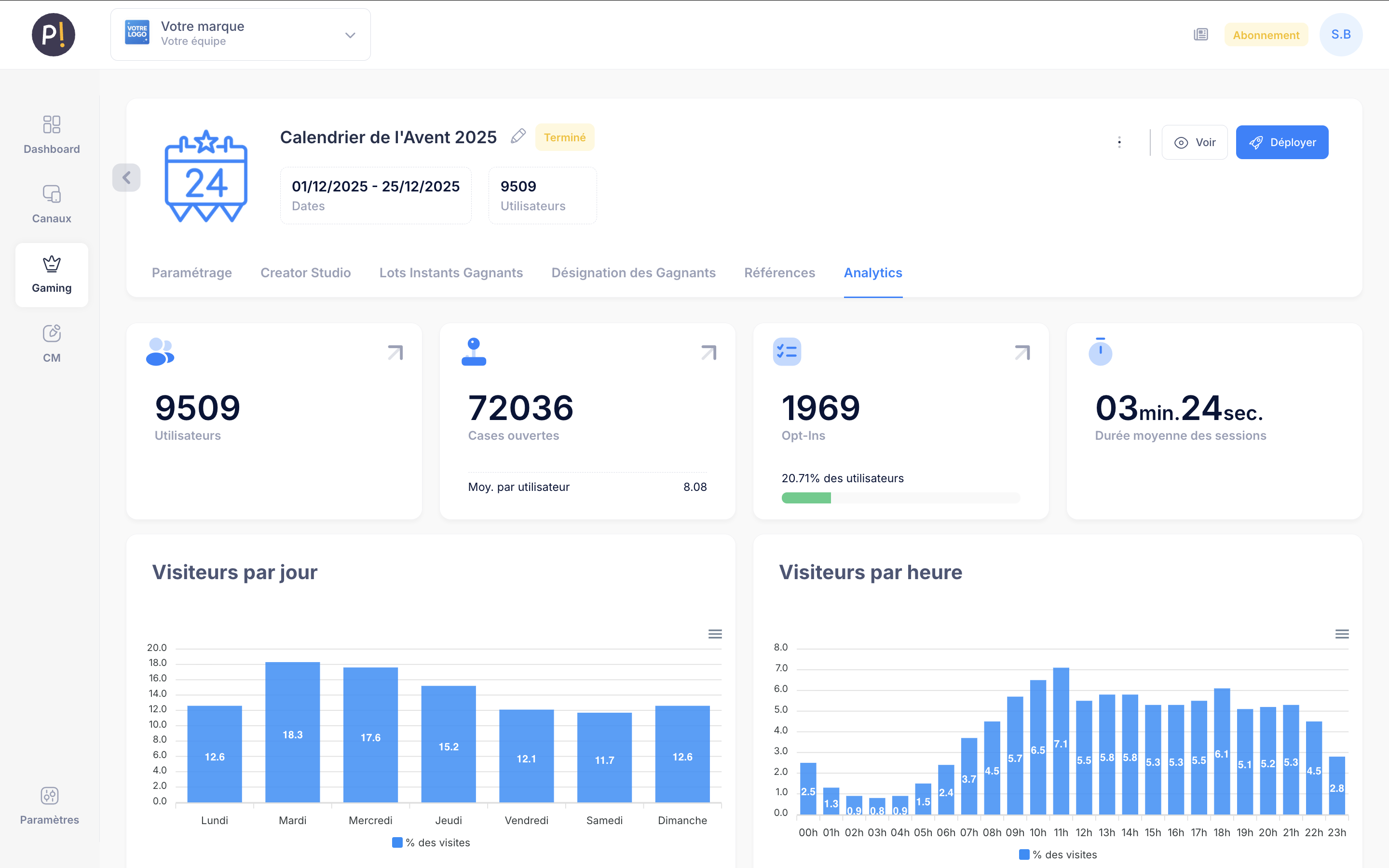Screen dimensions: 1389x868
Task: Open the Lots Instants Gagnants tab
Action: click(x=451, y=272)
